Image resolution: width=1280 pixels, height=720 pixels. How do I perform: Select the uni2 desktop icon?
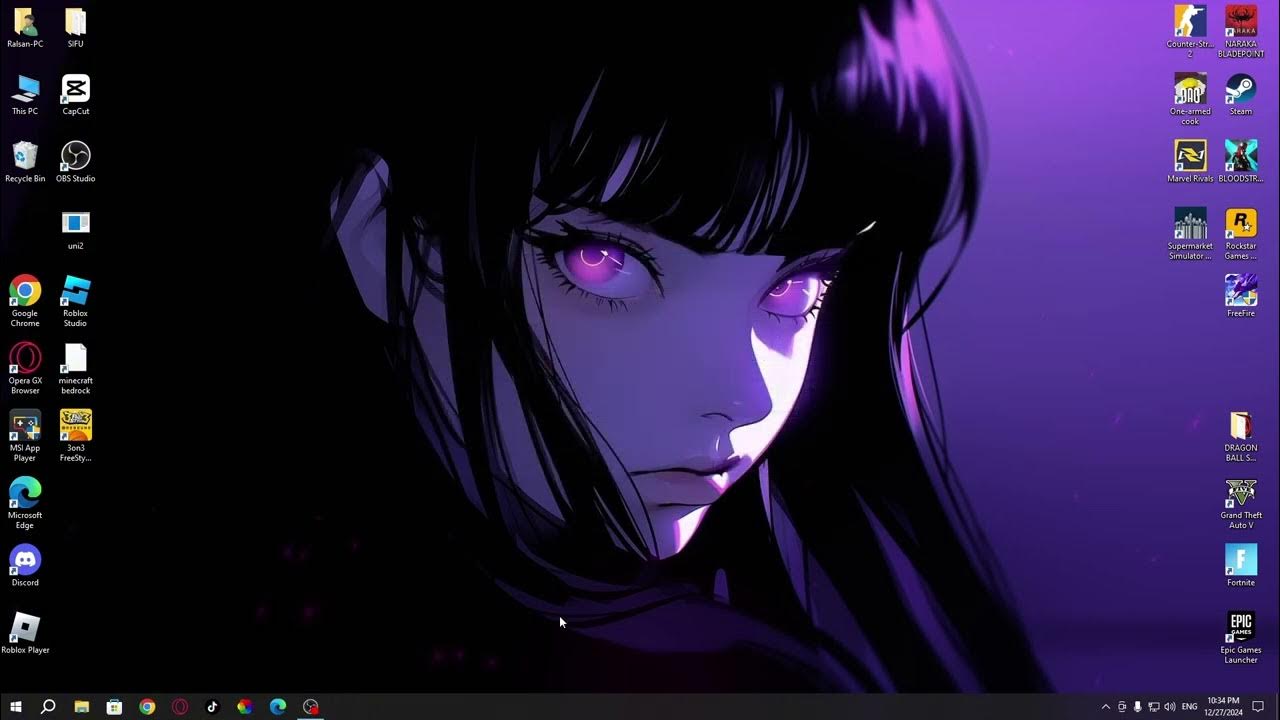tap(76, 229)
